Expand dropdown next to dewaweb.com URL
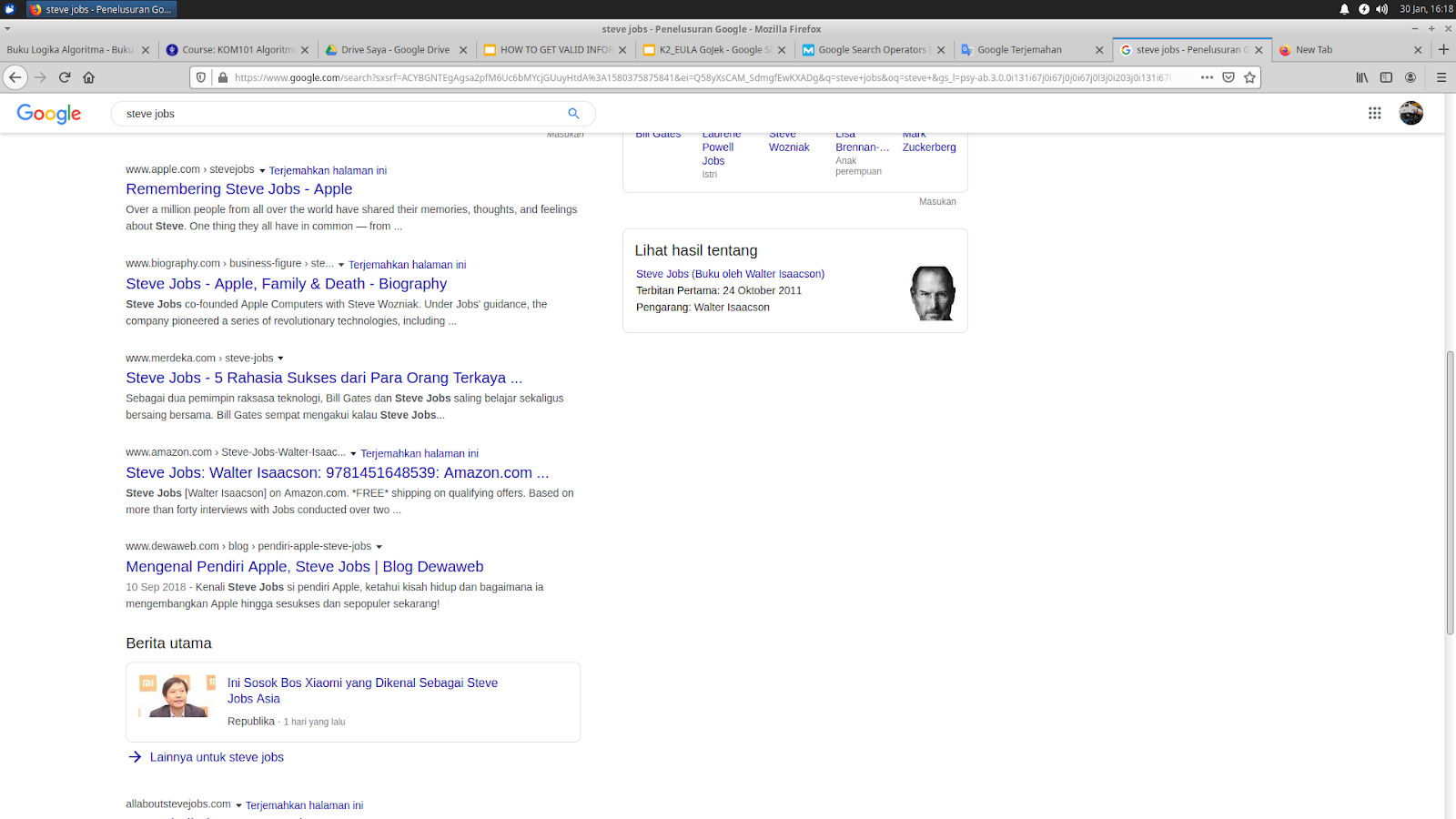 [x=379, y=547]
